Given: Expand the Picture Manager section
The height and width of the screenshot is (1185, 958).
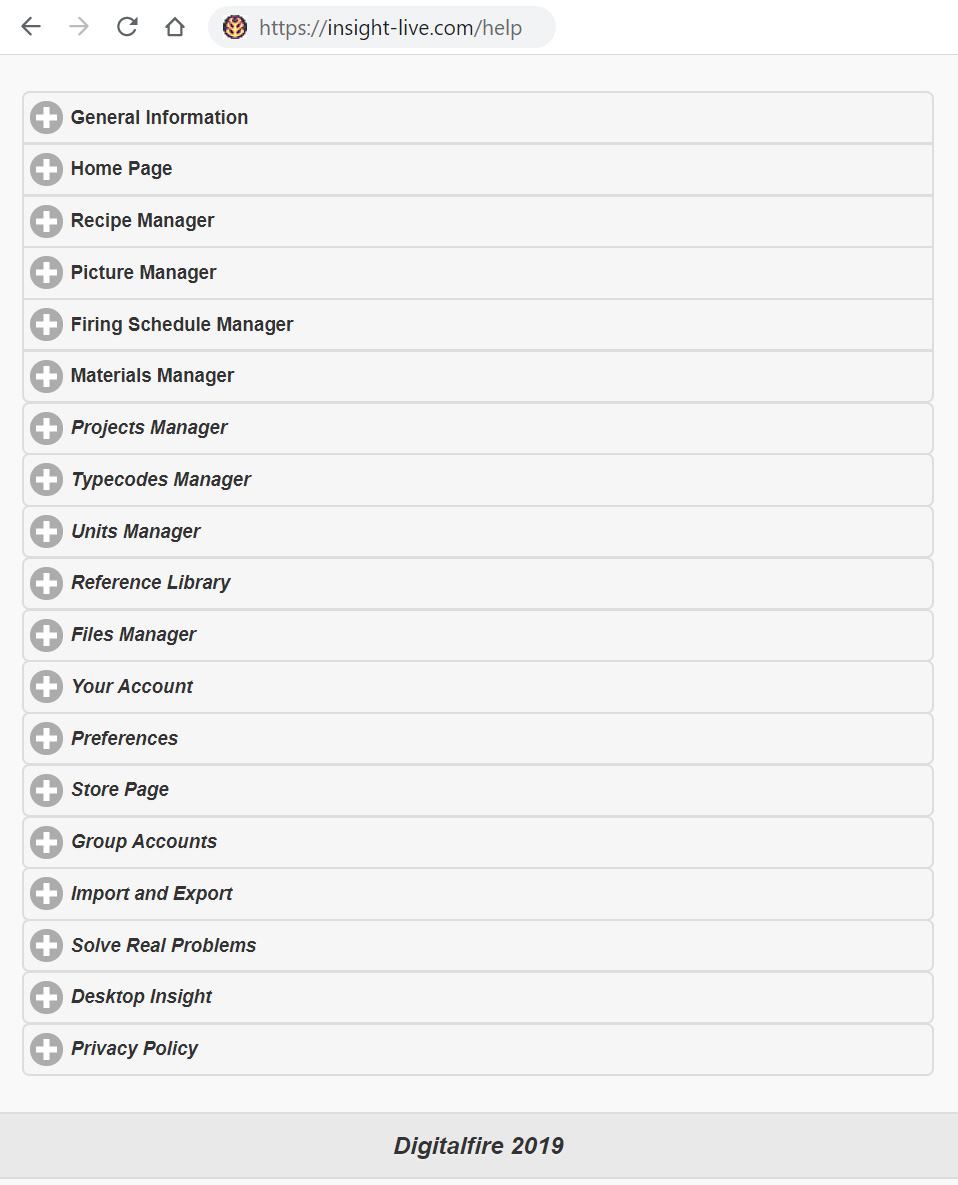Looking at the screenshot, I should [477, 273].
